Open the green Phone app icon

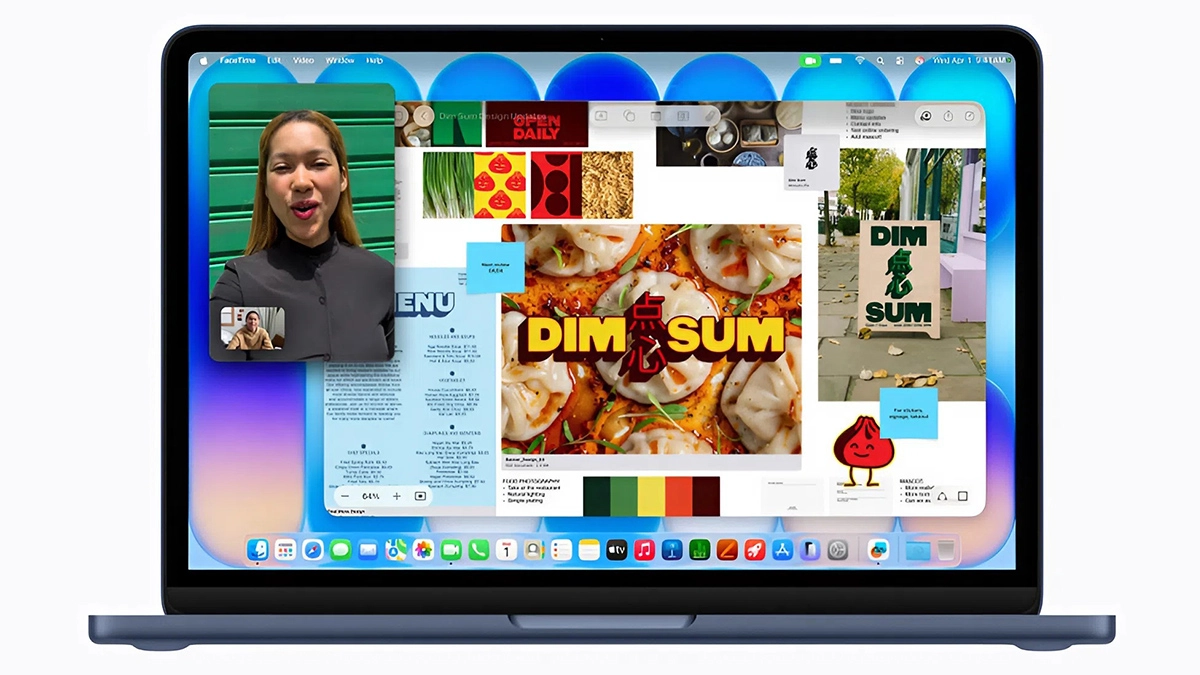tap(479, 549)
